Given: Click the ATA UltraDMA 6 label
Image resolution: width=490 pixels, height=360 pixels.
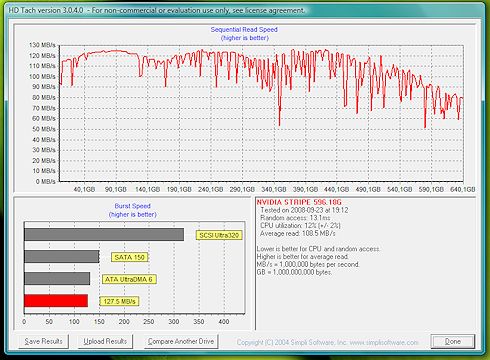Looking at the screenshot, I should [x=129, y=279].
